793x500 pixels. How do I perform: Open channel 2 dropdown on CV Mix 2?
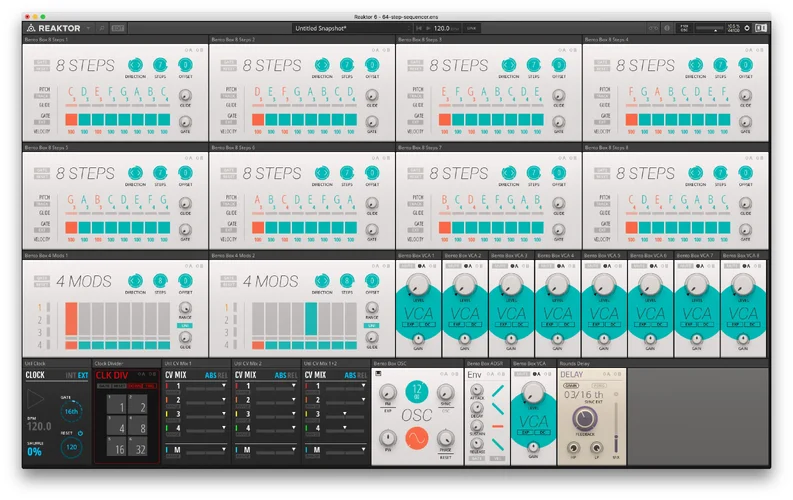pos(293,399)
